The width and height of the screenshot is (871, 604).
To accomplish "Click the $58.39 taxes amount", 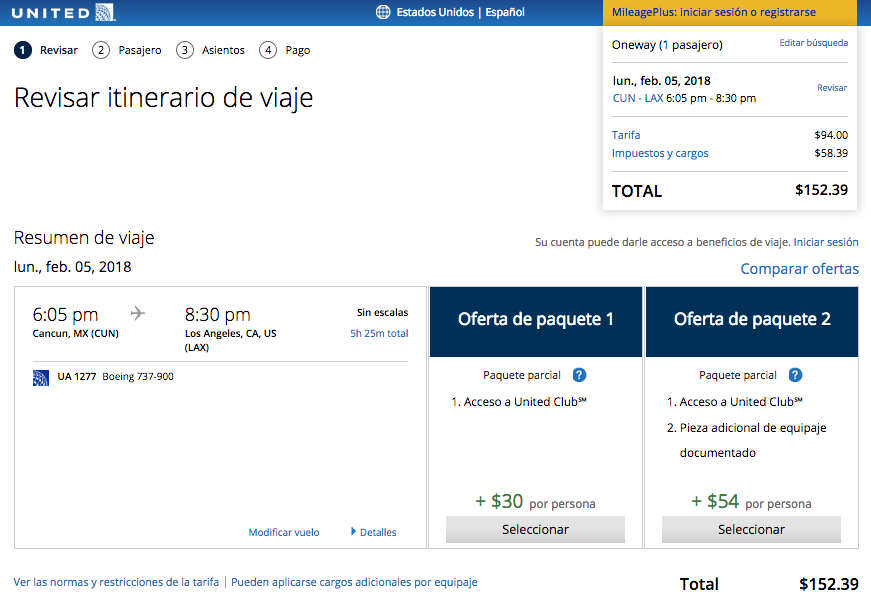I will pyautogui.click(x=831, y=153).
